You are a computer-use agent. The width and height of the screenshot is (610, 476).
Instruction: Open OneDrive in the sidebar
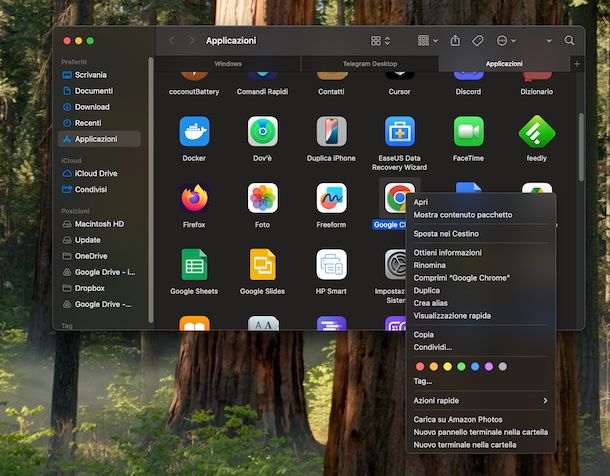[99, 256]
